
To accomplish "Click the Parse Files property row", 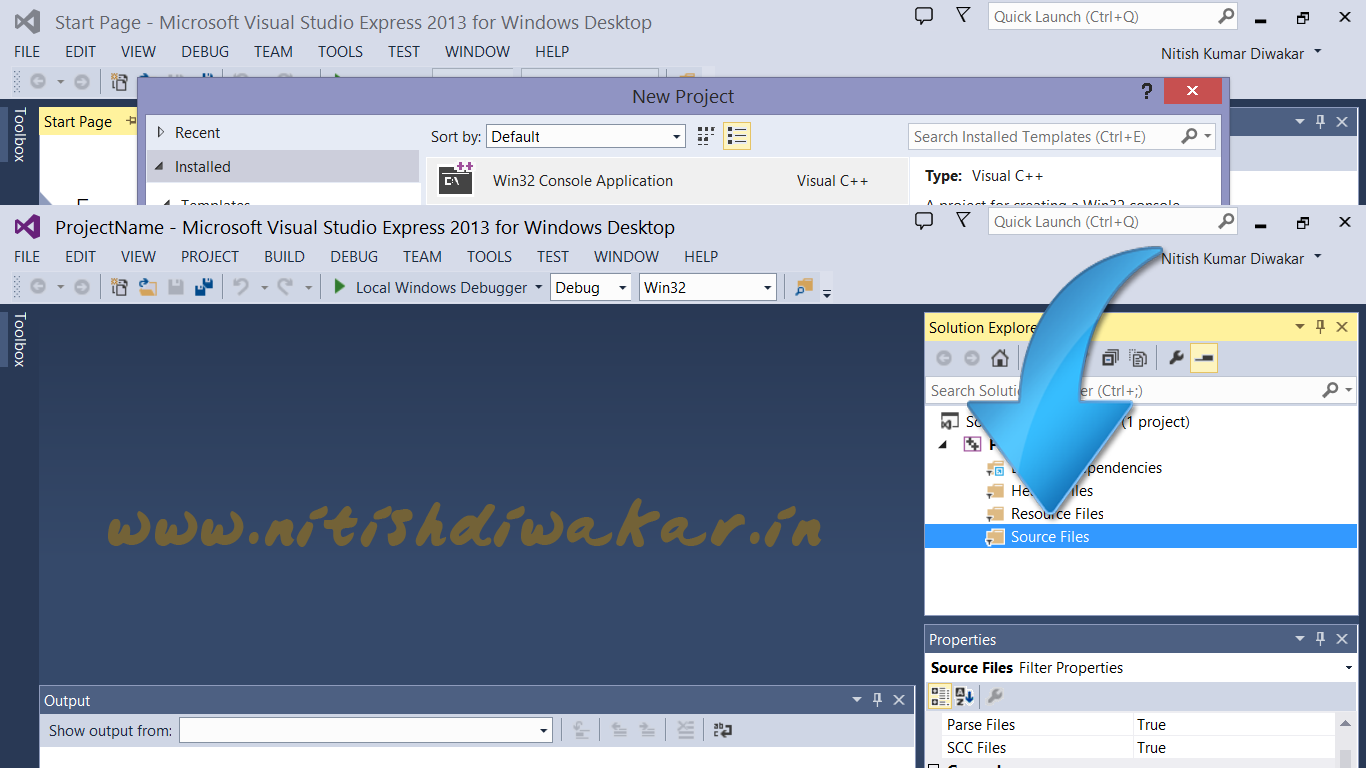I will (1138, 724).
